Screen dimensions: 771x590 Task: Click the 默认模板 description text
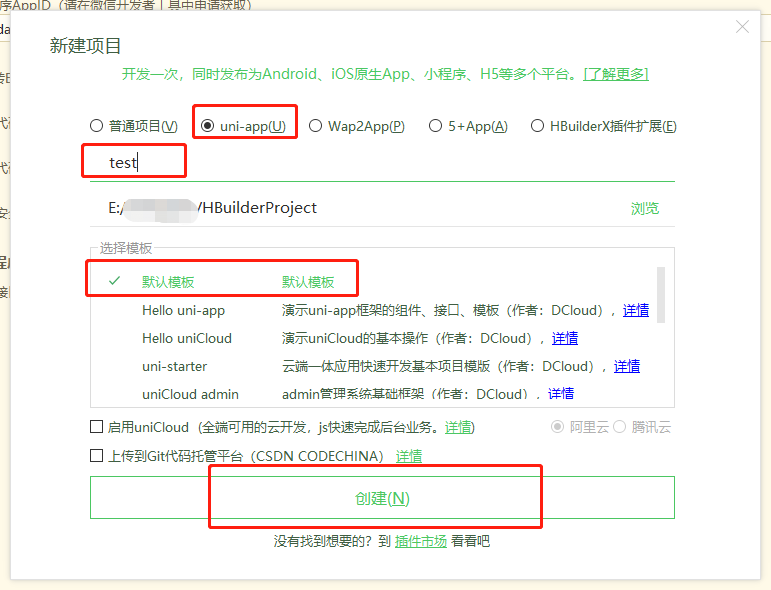pos(308,282)
